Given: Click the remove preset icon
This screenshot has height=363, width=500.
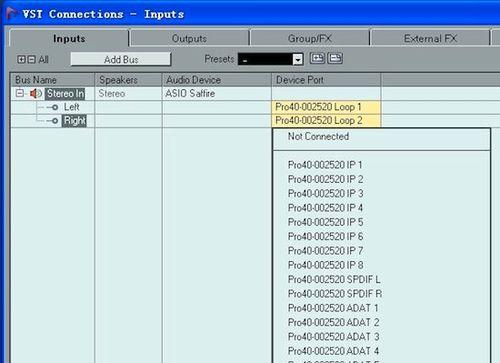Looking at the screenshot, I should [x=335, y=58].
